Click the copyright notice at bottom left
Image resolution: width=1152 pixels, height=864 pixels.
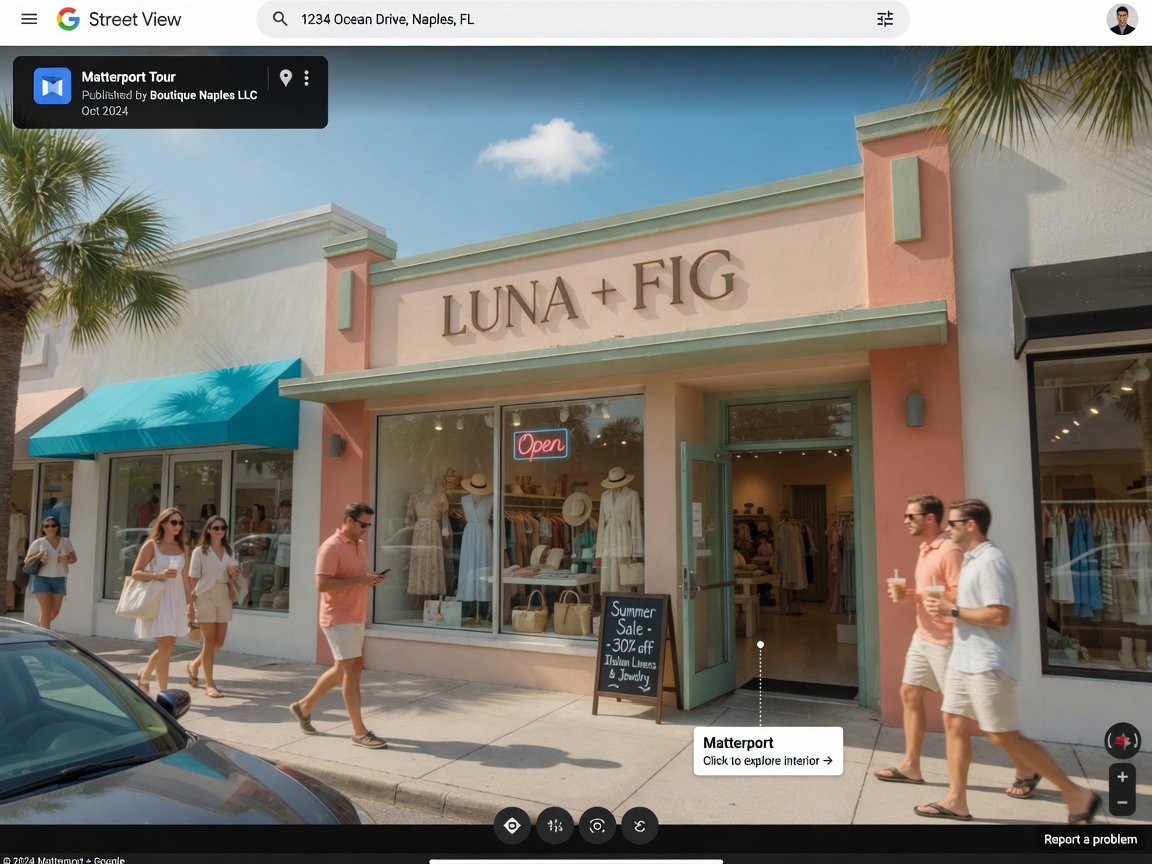tap(64, 860)
